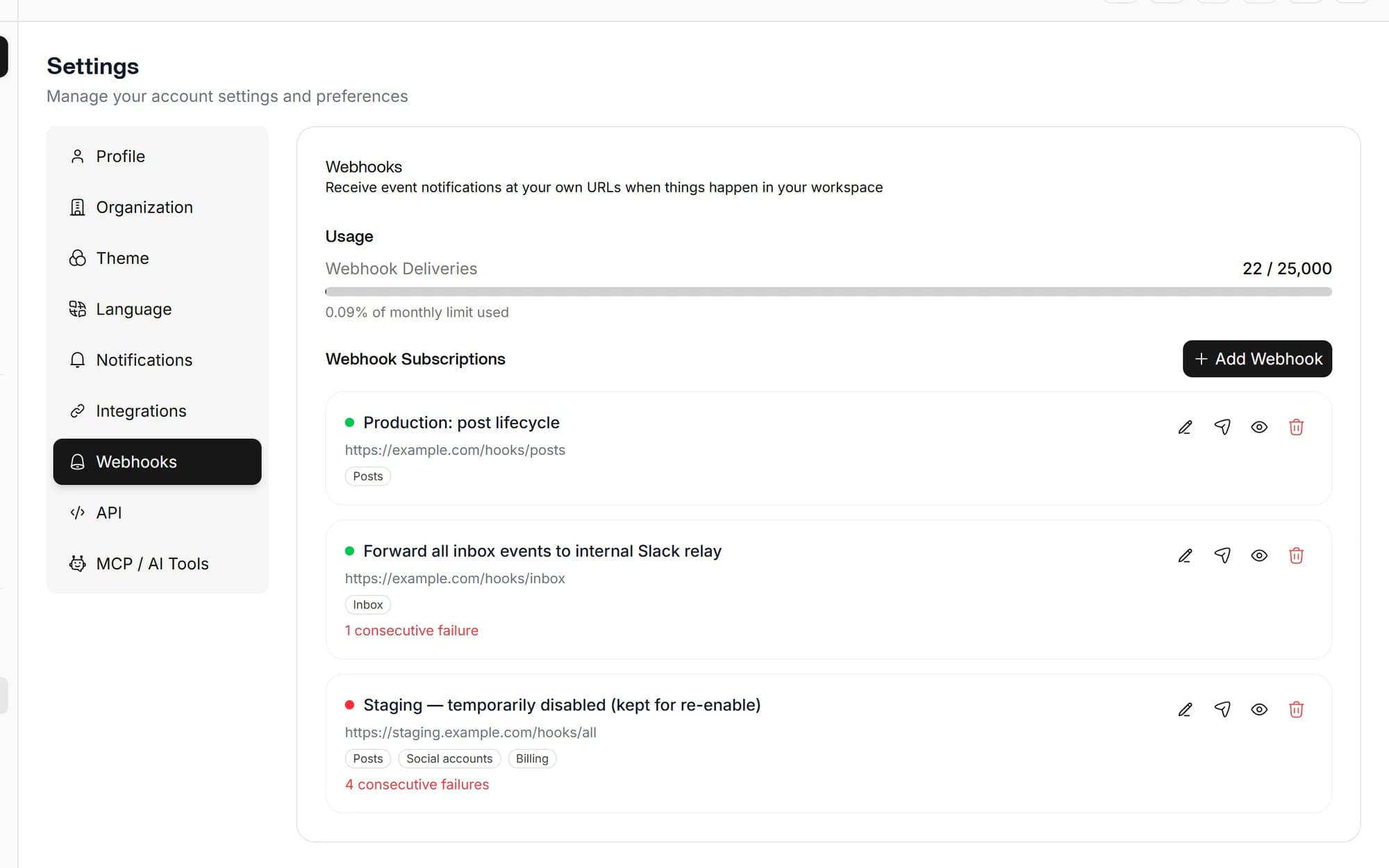Click the Forward all inbox events title
This screenshot has height=868, width=1389.
(542, 551)
